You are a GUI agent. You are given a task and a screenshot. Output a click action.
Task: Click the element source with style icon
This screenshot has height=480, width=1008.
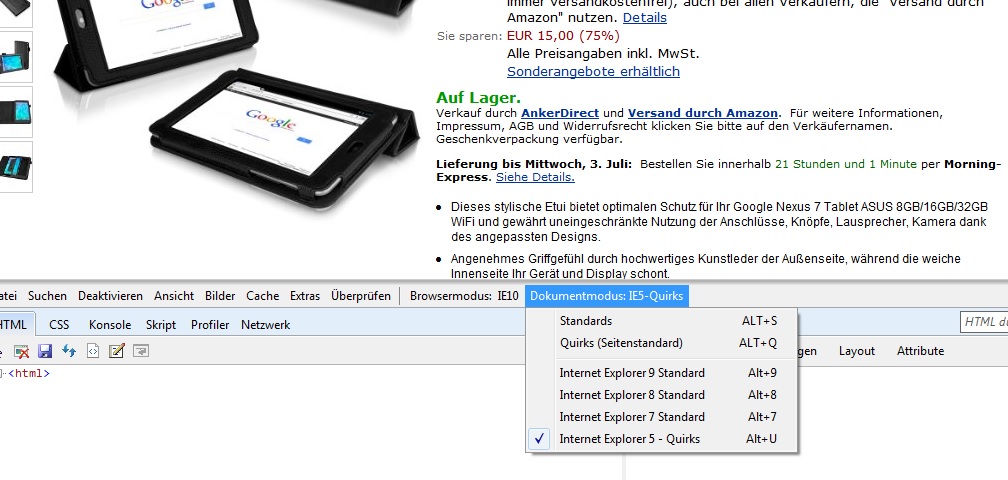[x=93, y=351]
